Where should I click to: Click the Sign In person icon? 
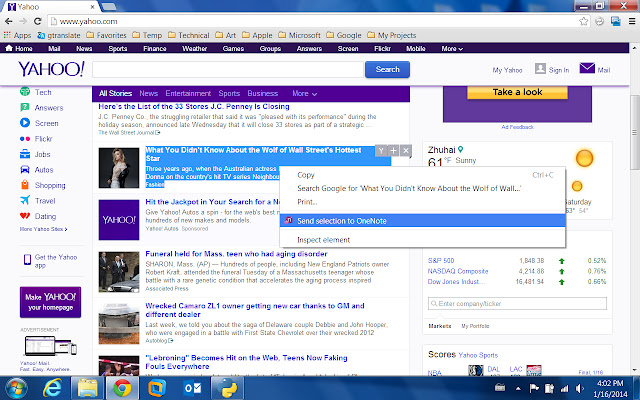pyautogui.click(x=541, y=69)
